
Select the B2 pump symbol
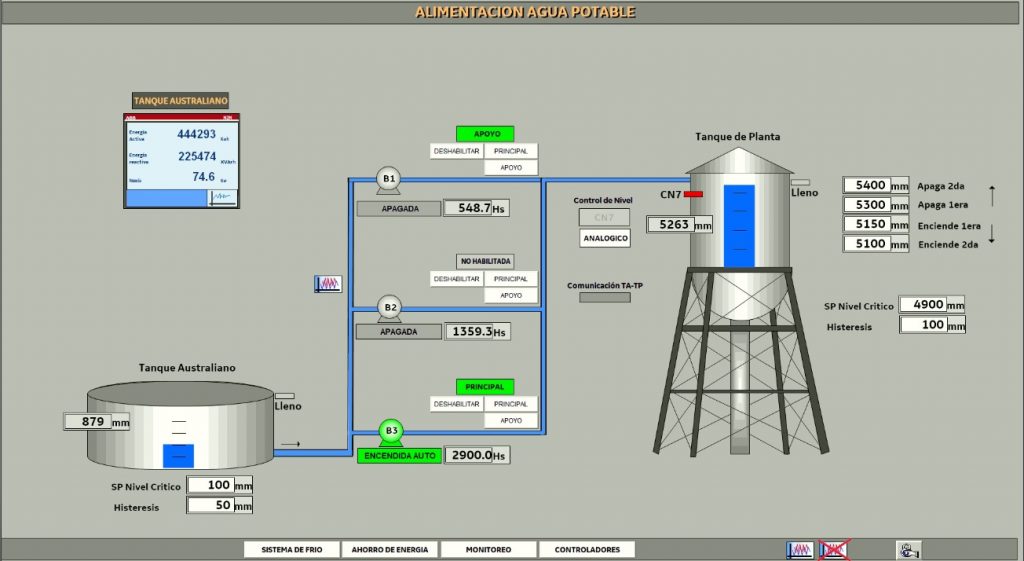[390, 307]
